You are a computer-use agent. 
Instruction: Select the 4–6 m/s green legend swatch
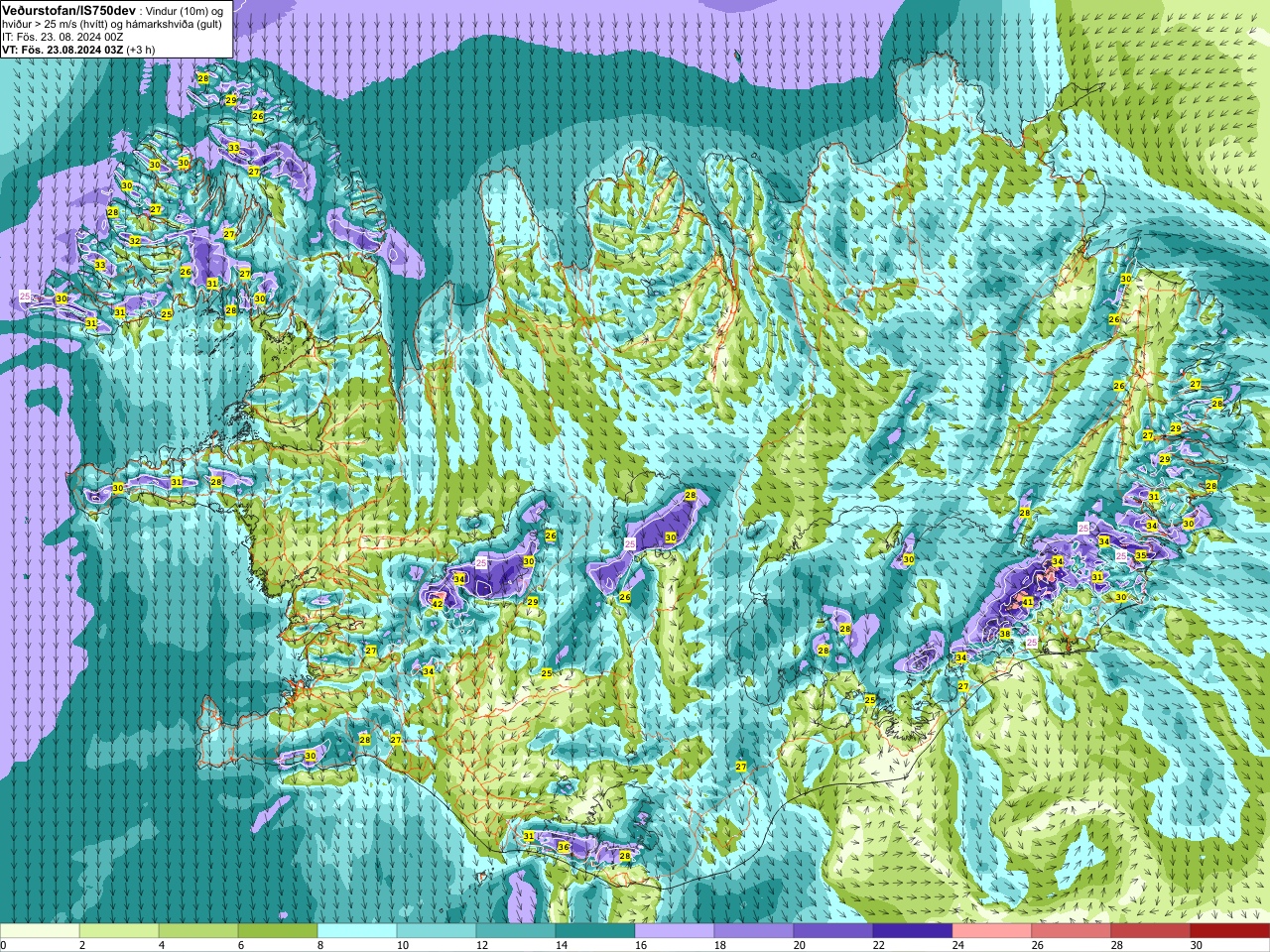point(198,931)
